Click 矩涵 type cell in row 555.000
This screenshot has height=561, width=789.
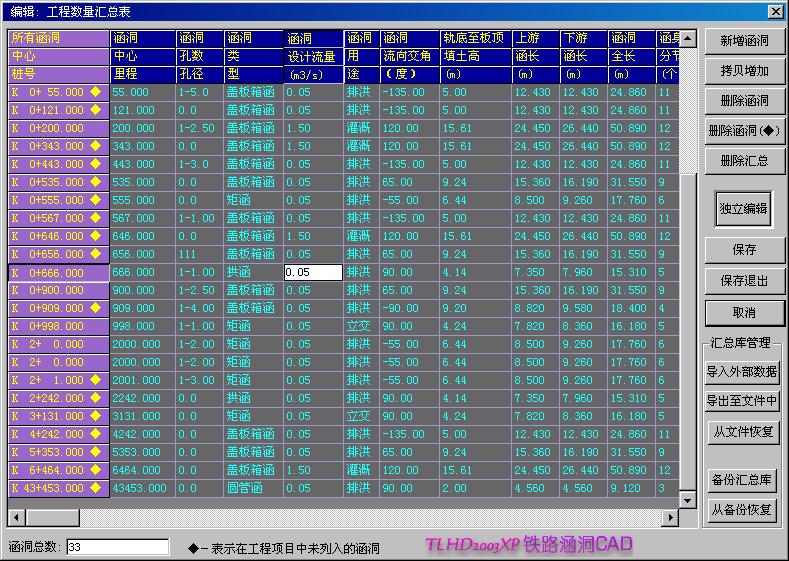coord(253,200)
